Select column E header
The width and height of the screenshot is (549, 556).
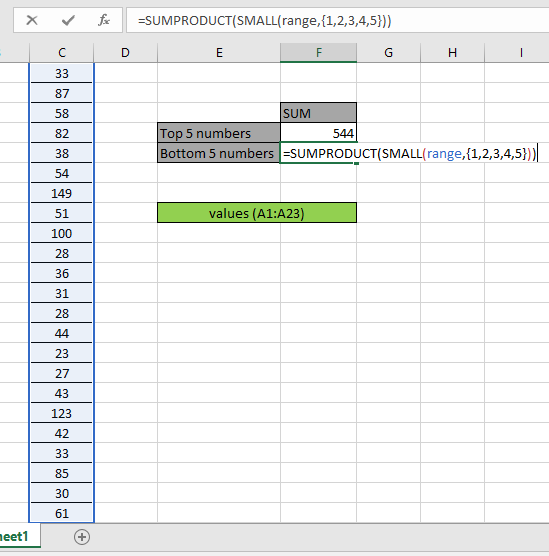tap(219, 53)
